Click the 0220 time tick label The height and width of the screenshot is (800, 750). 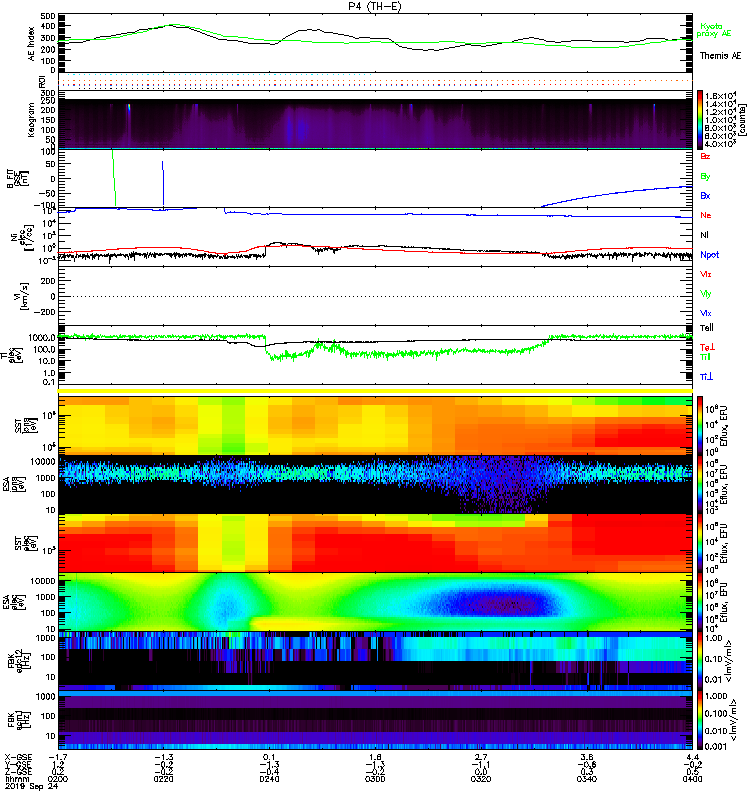pyautogui.click(x=163, y=779)
